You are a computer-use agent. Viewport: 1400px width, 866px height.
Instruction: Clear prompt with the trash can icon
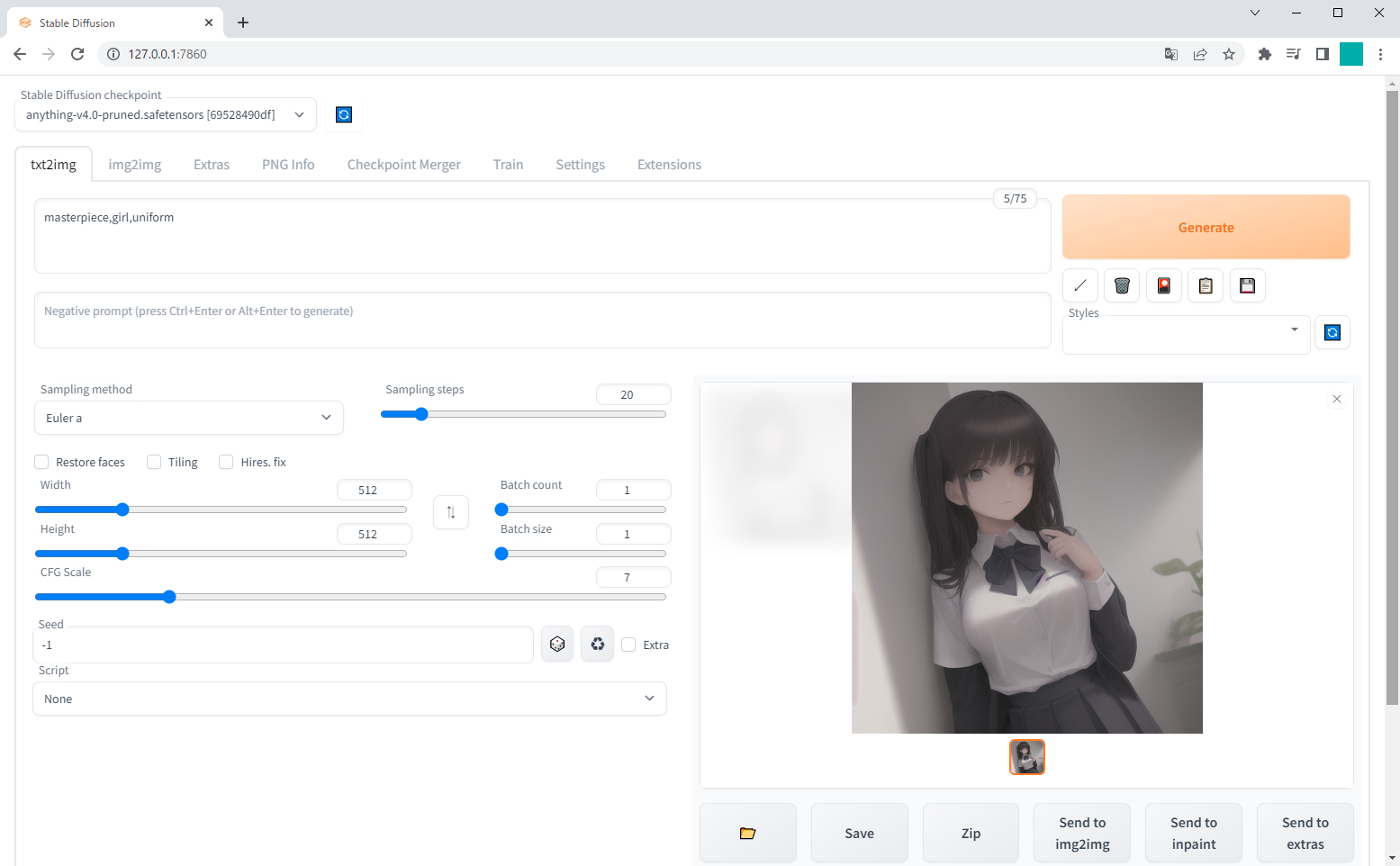pos(1122,285)
